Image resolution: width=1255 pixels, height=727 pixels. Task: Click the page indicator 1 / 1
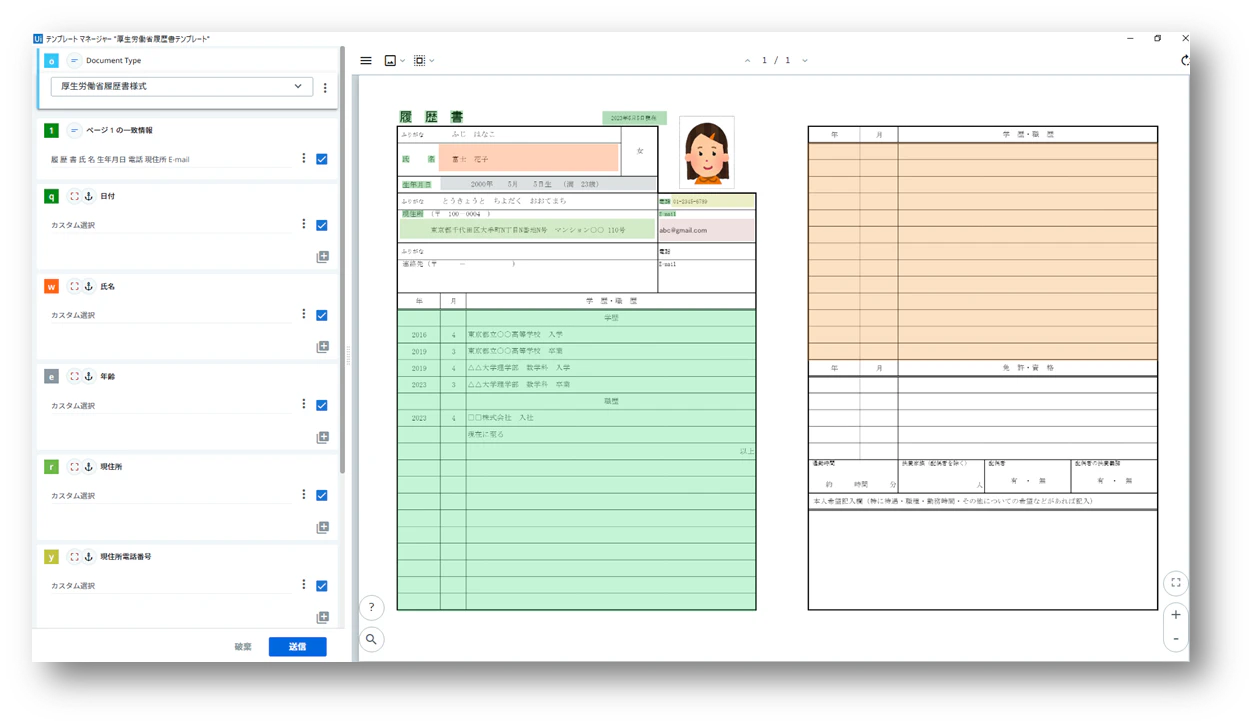776,61
